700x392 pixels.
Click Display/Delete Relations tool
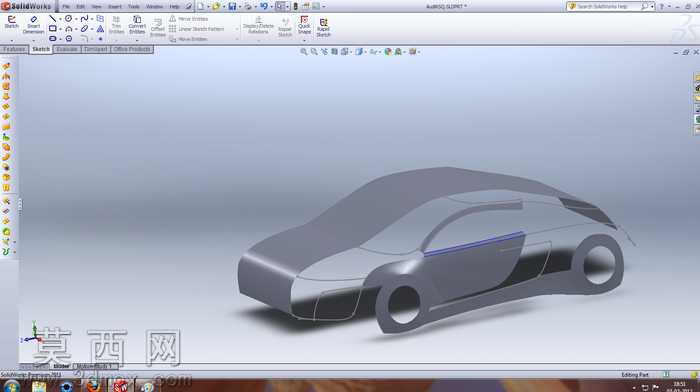[258, 25]
